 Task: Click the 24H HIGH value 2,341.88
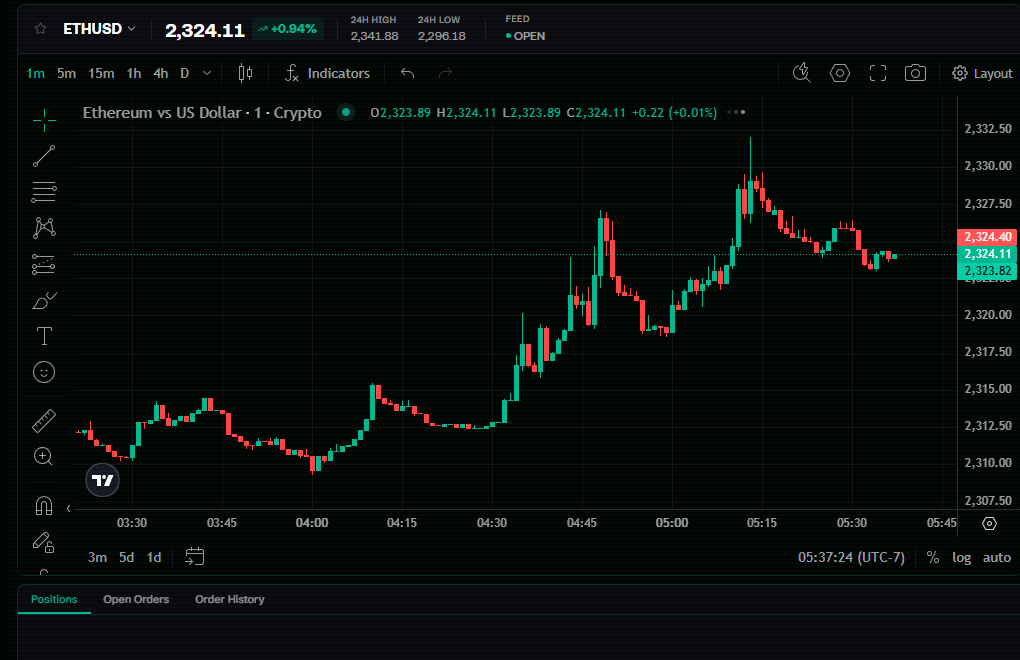coord(374,36)
